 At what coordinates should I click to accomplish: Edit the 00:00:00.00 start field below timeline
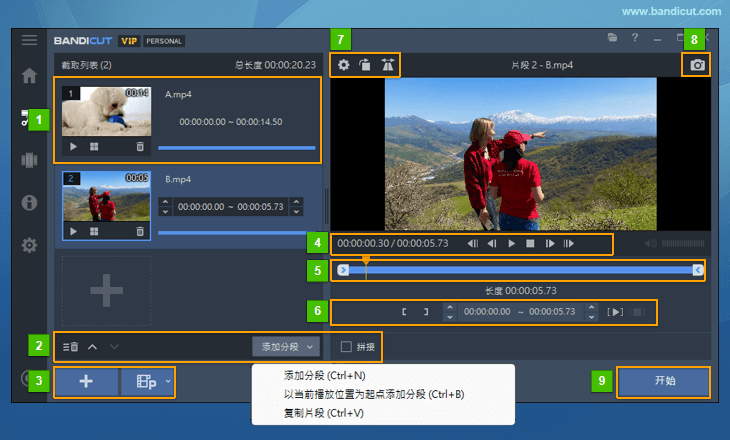487,311
